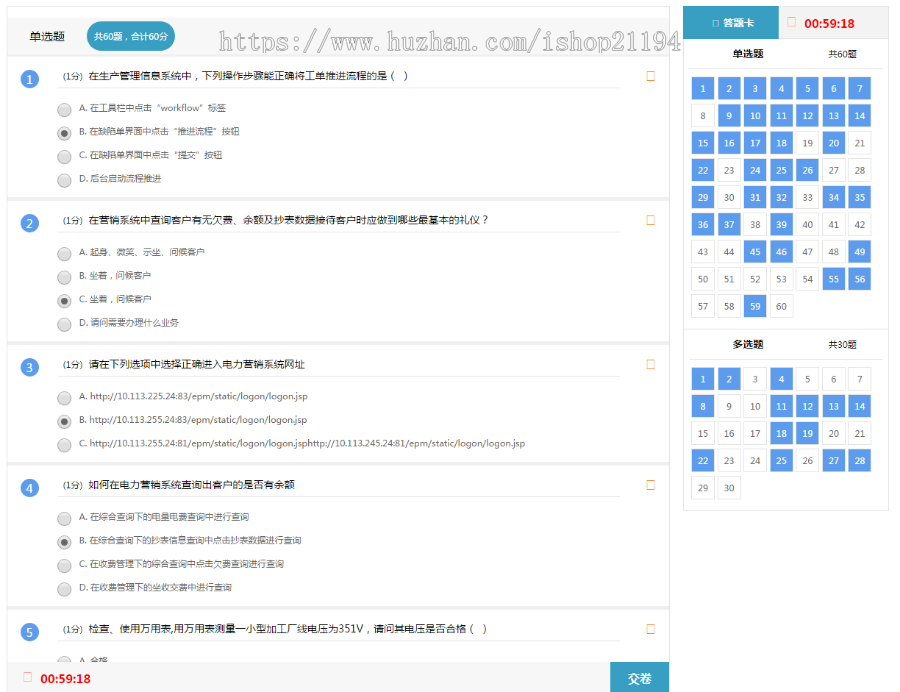Open question 19 in the single-choice grid
The image size is (900, 692).
tap(806, 143)
